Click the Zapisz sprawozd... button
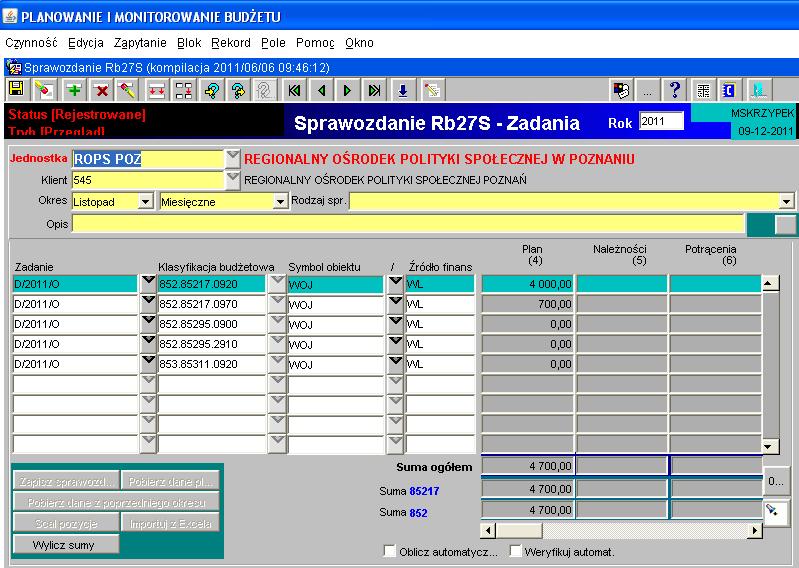799x568 pixels. (x=66, y=481)
